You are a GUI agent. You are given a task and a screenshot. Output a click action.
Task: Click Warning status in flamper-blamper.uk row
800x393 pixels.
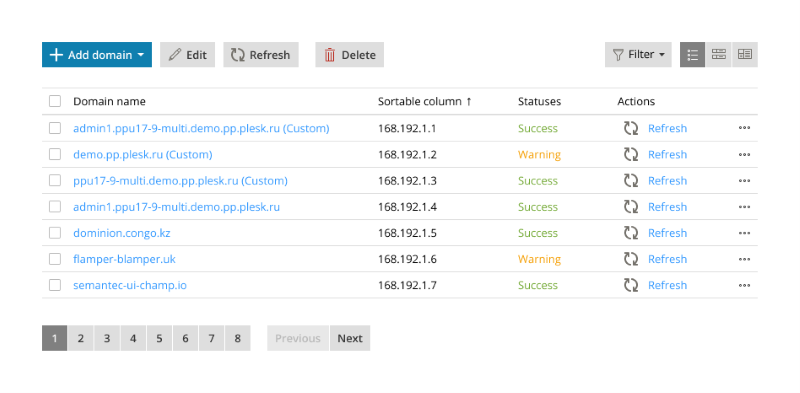pyautogui.click(x=539, y=259)
